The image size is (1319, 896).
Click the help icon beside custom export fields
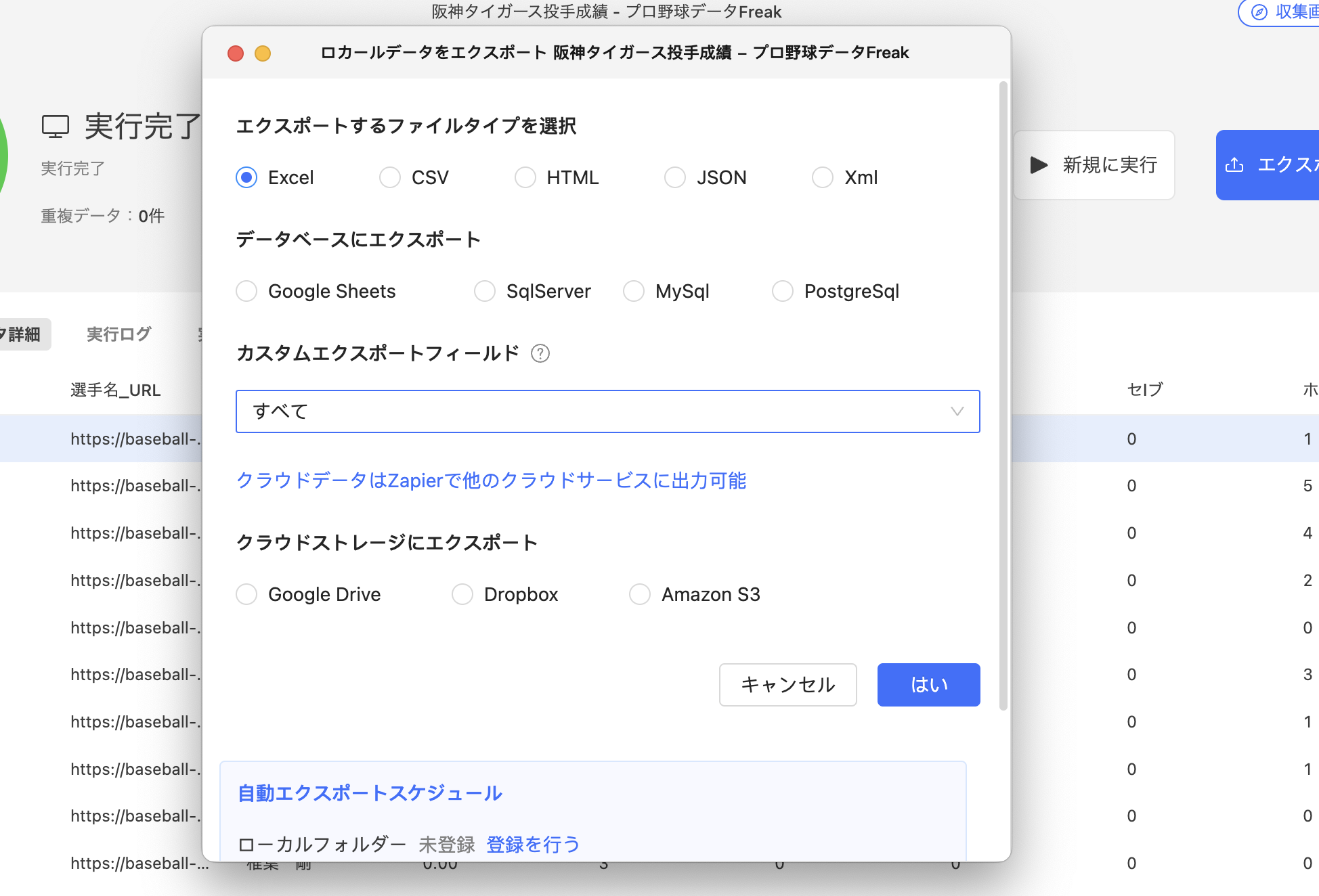540,353
